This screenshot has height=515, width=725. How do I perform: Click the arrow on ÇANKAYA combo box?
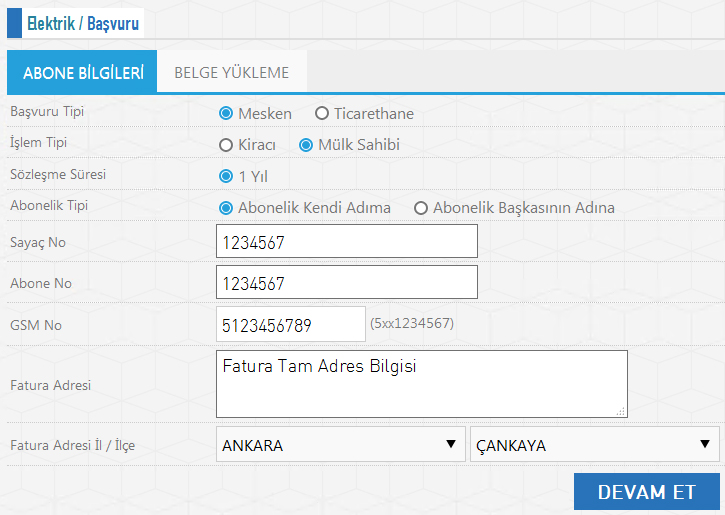(x=705, y=444)
